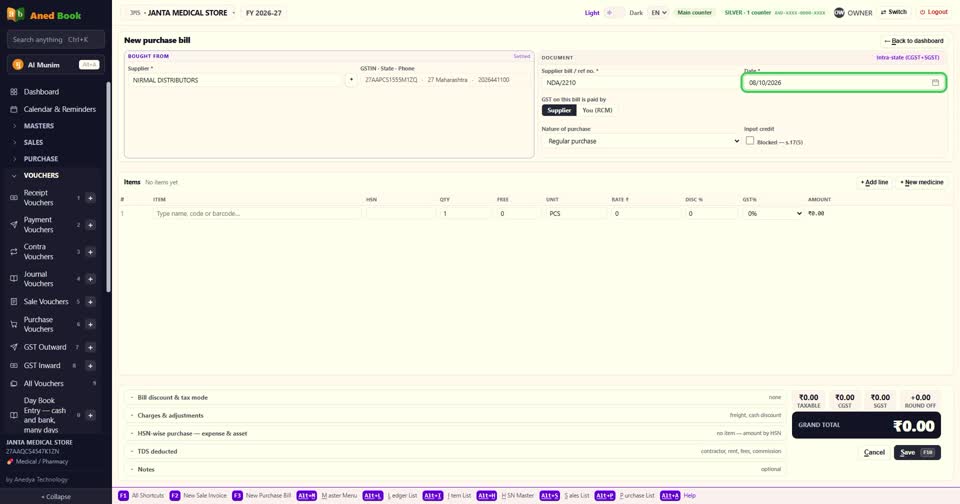Click the Search anything box
Screen dimensions: 960x504
point(56,39)
